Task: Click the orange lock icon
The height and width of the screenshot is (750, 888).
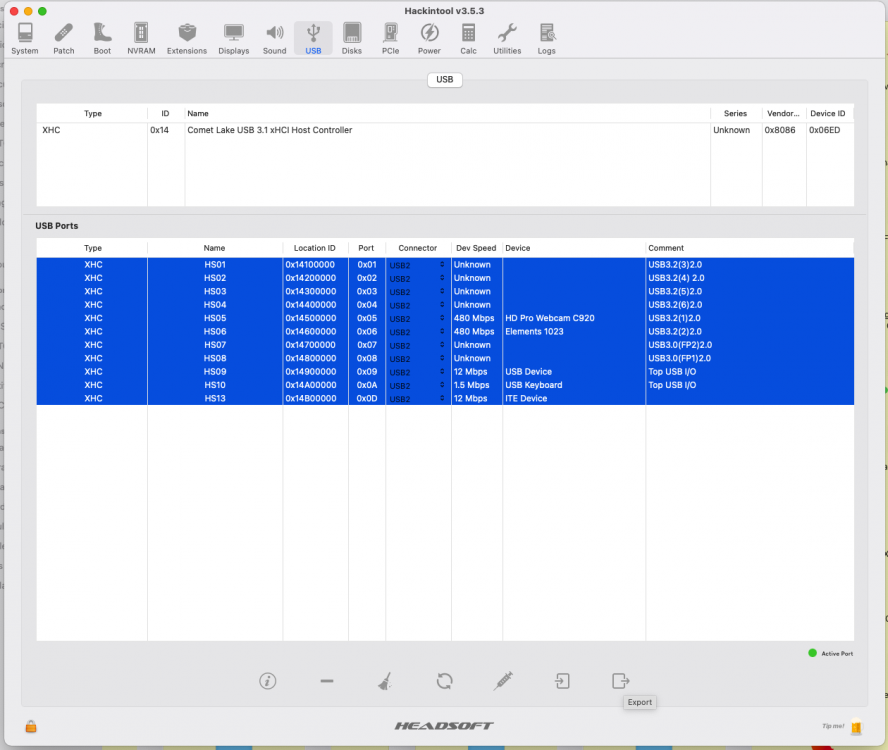Action: [x=31, y=727]
